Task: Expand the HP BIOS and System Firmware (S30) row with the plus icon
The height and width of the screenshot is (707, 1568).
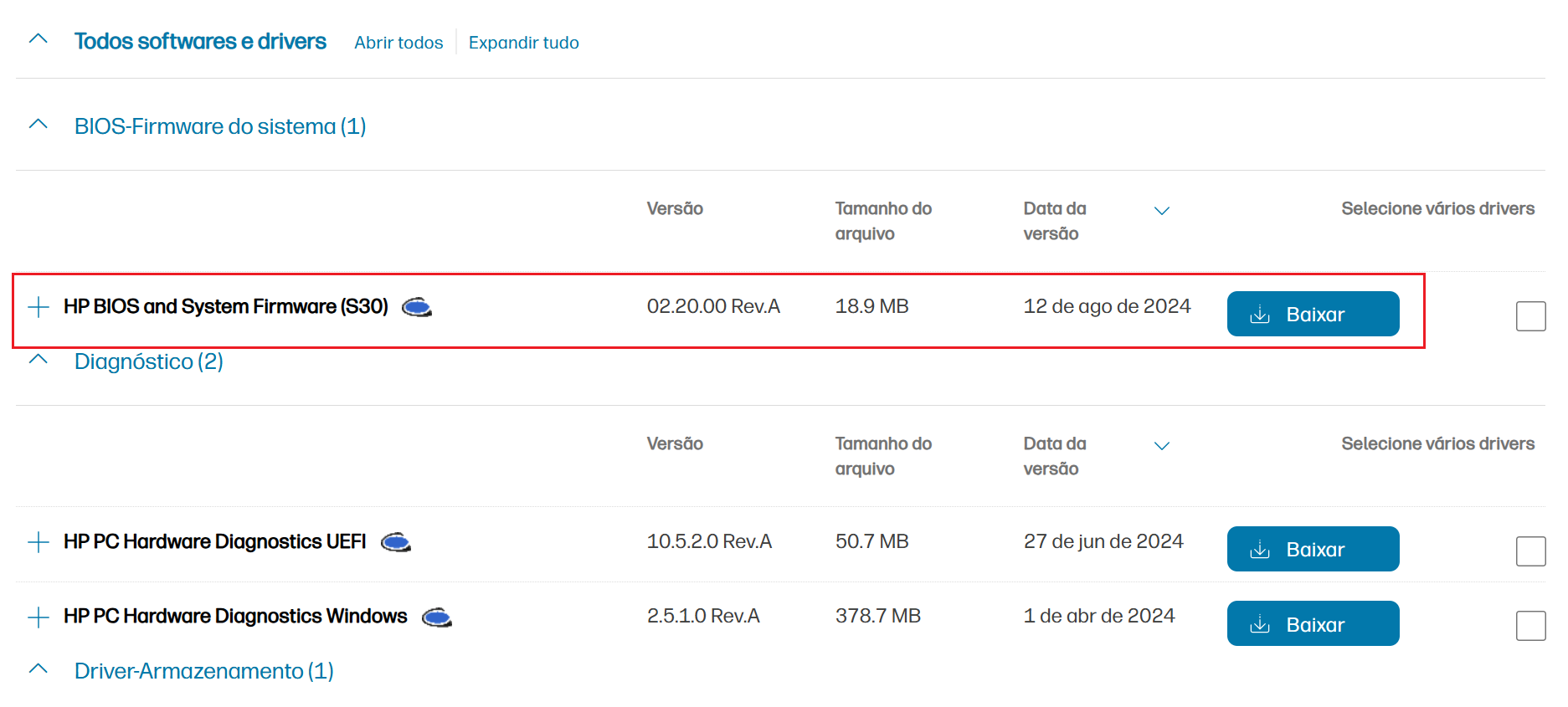Action: point(38,307)
